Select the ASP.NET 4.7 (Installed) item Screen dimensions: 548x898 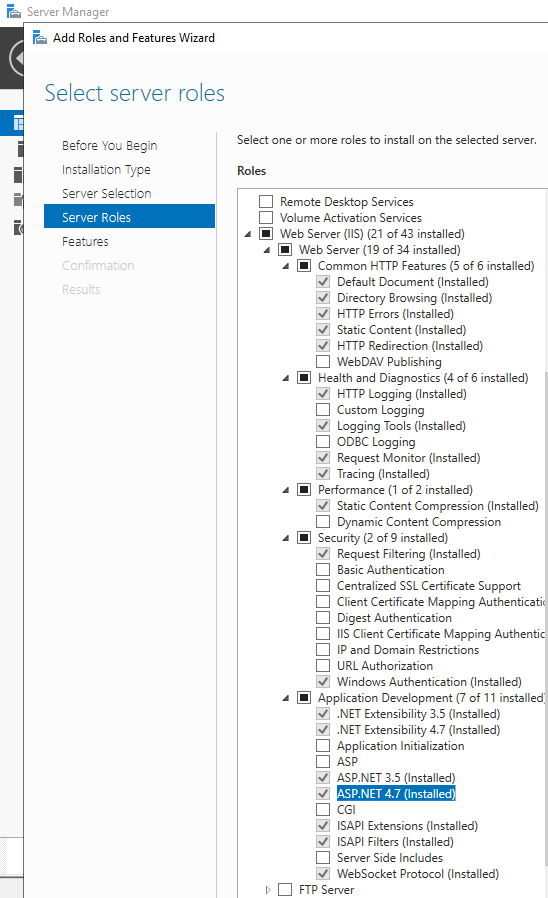pyautogui.click(x=396, y=794)
